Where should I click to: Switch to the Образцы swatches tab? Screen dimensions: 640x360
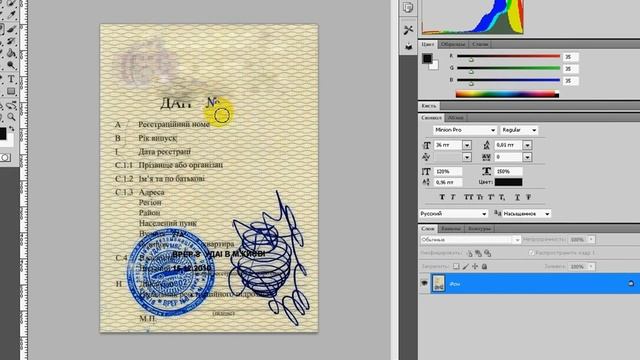[453, 44]
